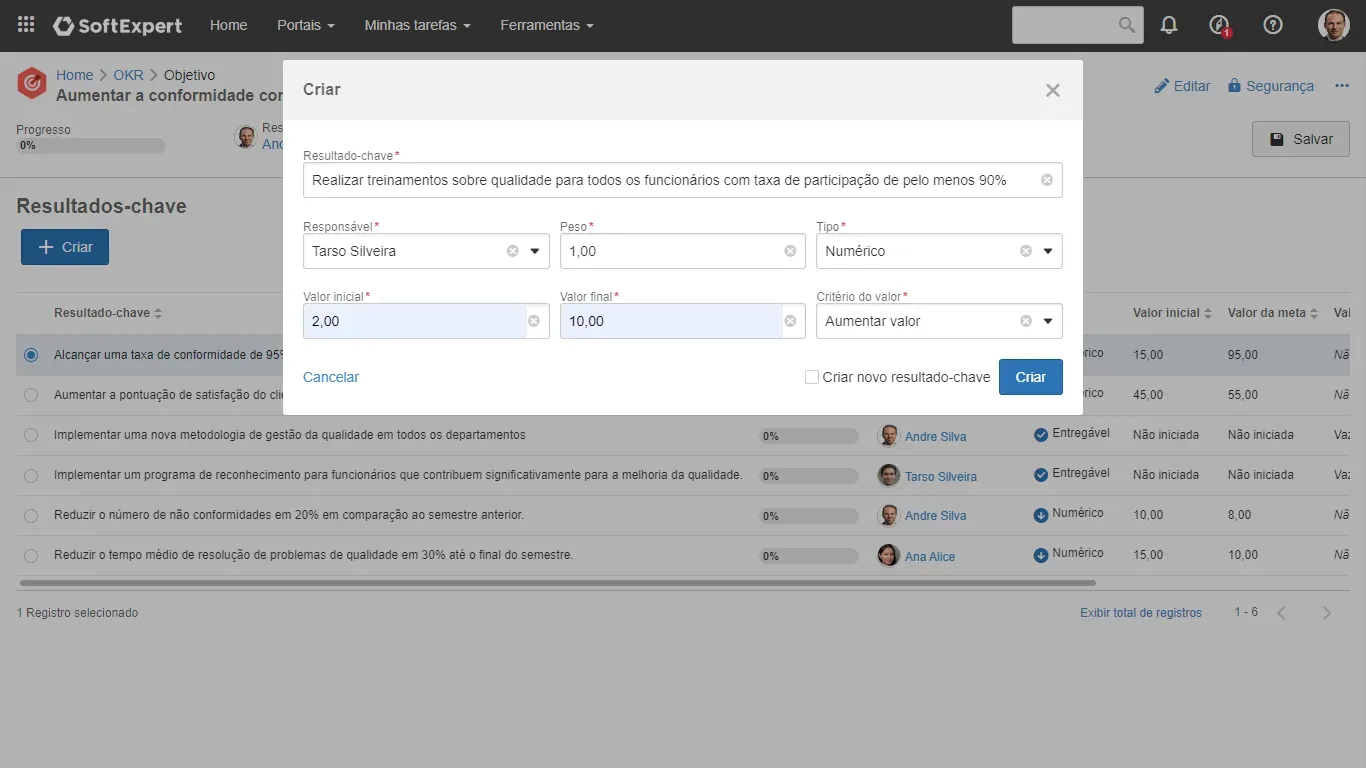The width and height of the screenshot is (1366, 768).
Task: Click the blue Criar button in dialog
Action: pos(1030,377)
